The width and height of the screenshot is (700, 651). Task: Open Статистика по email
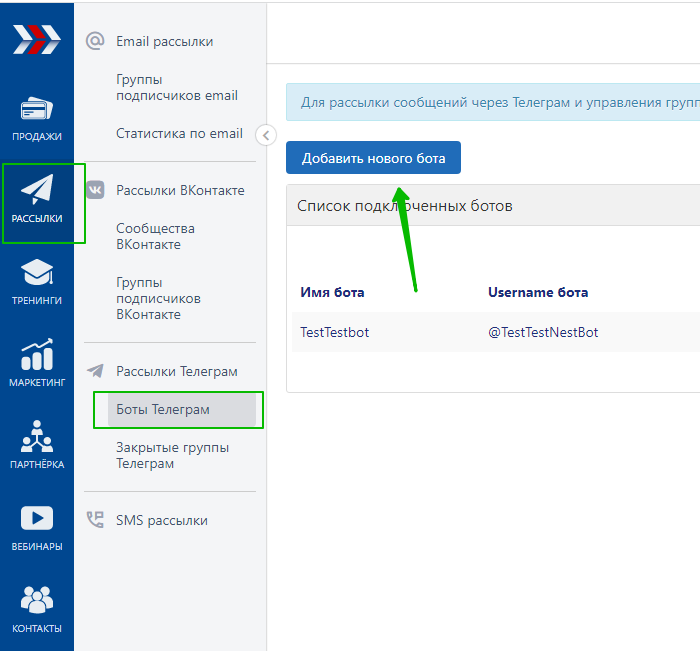click(179, 133)
